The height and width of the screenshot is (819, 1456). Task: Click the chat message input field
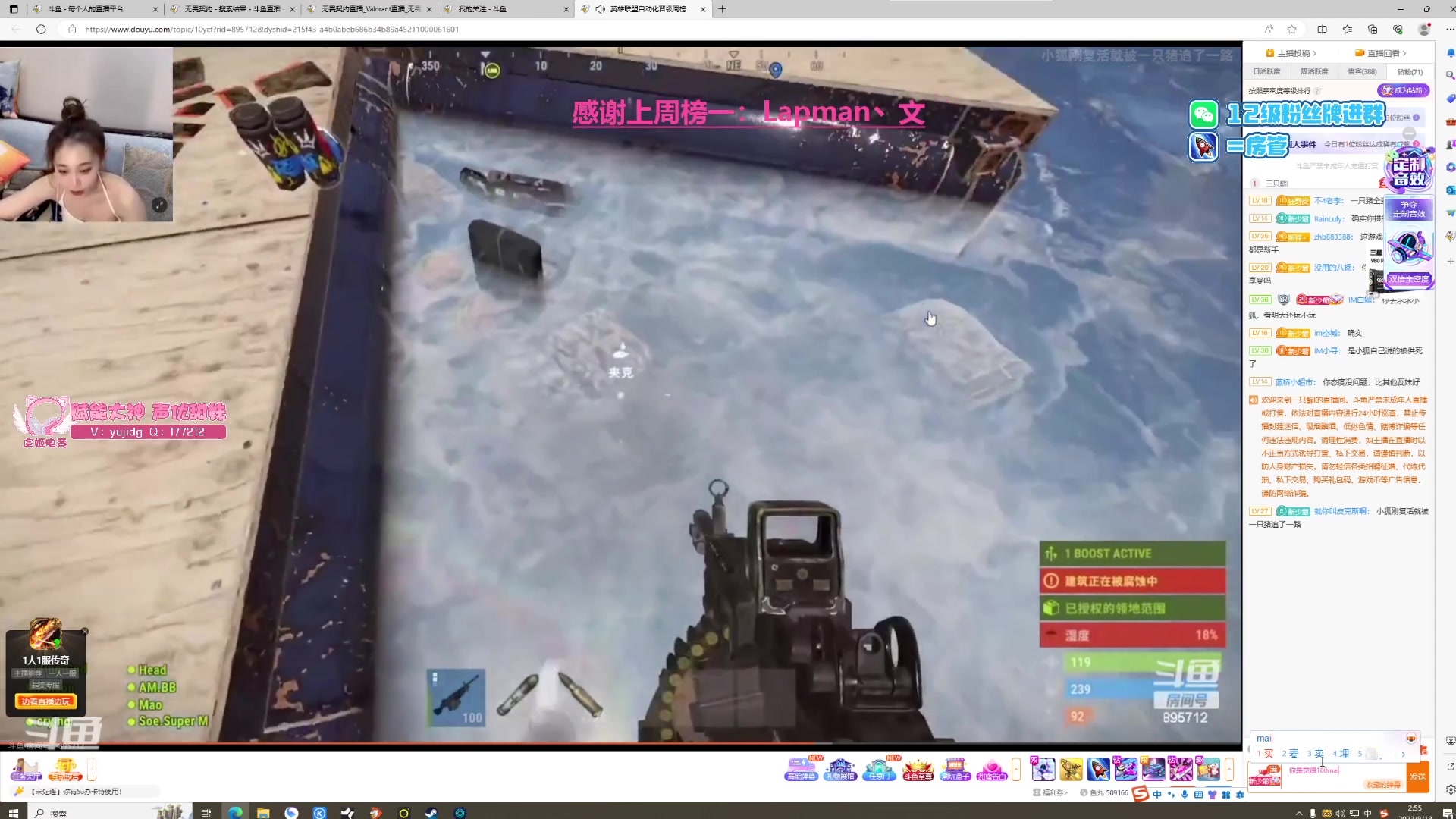1342,776
